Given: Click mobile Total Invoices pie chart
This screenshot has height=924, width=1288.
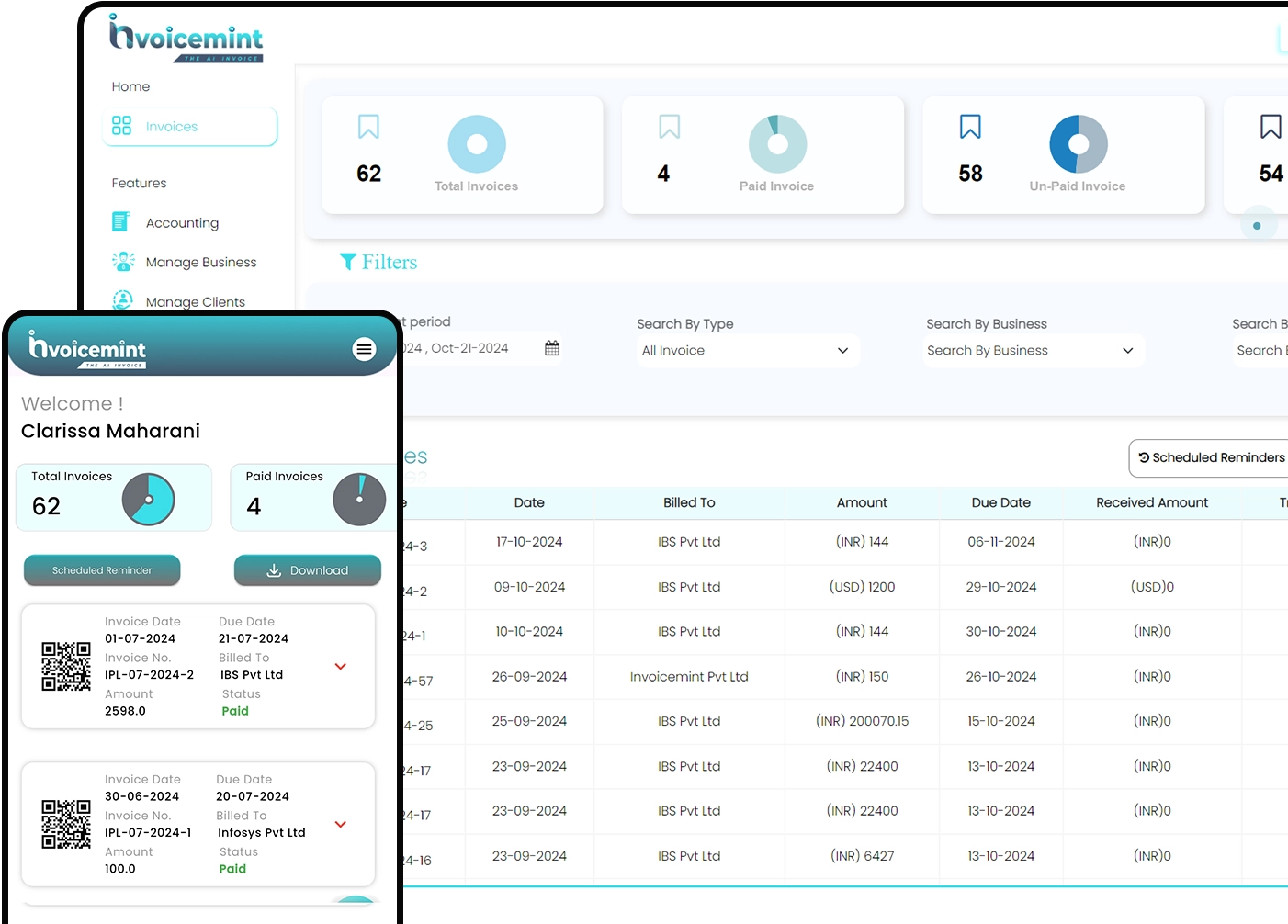Looking at the screenshot, I should [x=149, y=499].
